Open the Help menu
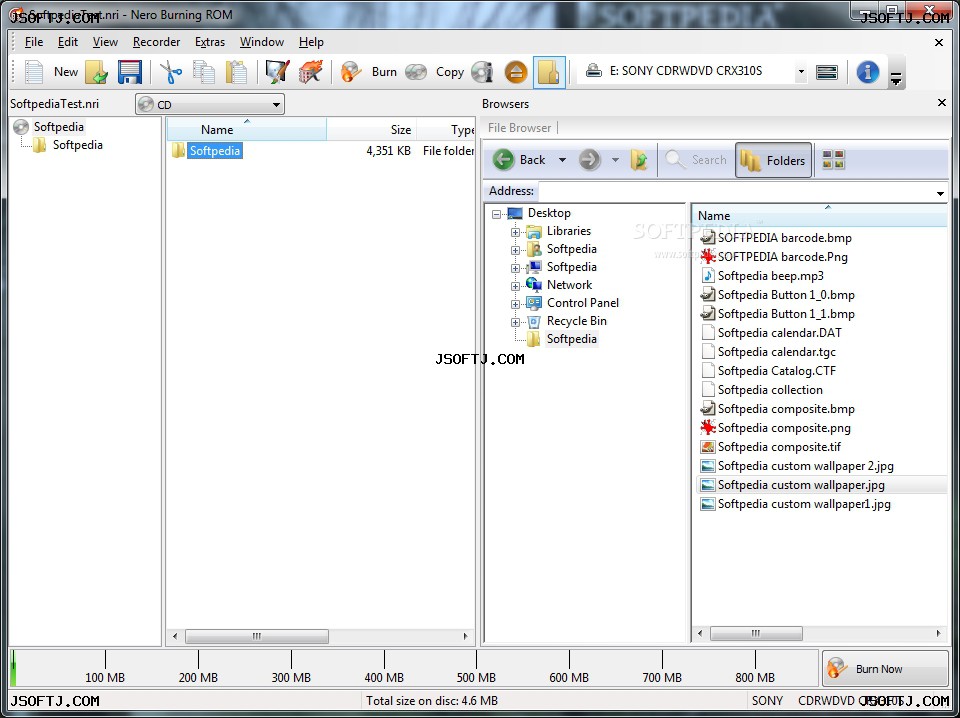 [311, 42]
